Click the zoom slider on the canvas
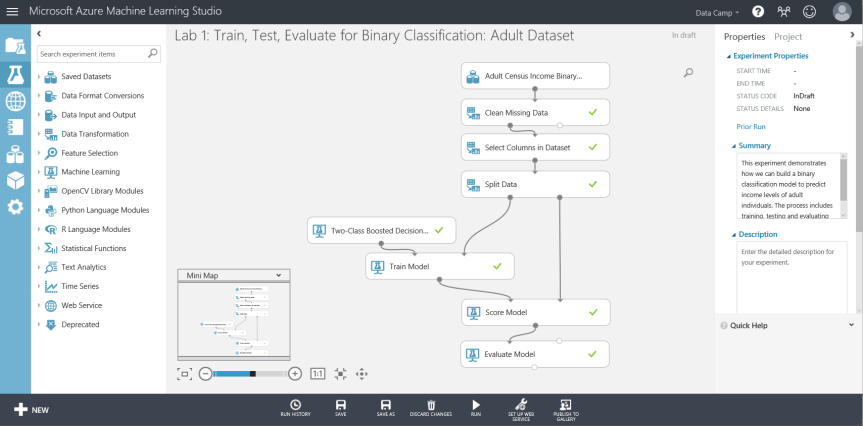The image size is (863, 426). [250, 373]
